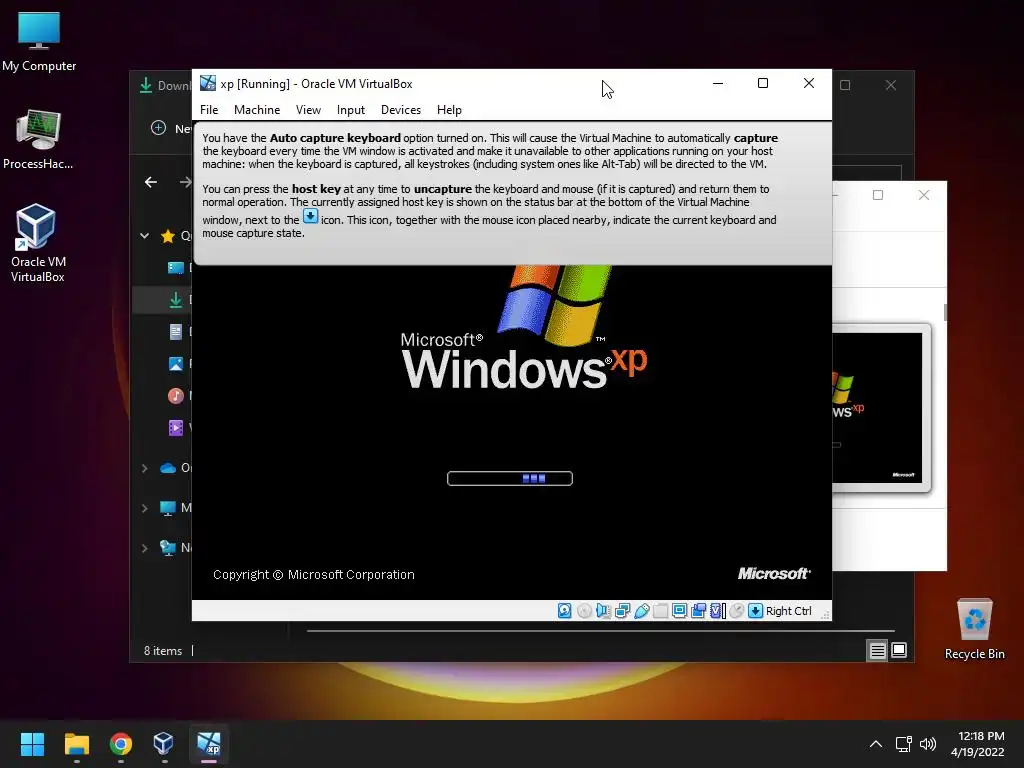Open the Recycle Bin desktop icon
Image resolution: width=1024 pixels, height=768 pixels.
(974, 628)
